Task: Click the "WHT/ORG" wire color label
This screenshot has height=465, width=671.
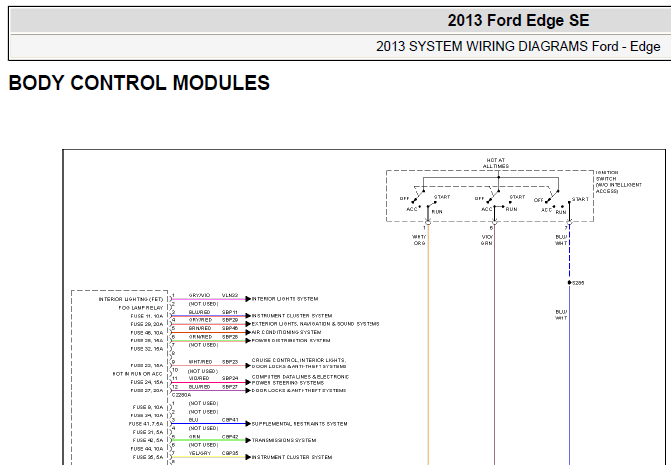Action: [419, 240]
